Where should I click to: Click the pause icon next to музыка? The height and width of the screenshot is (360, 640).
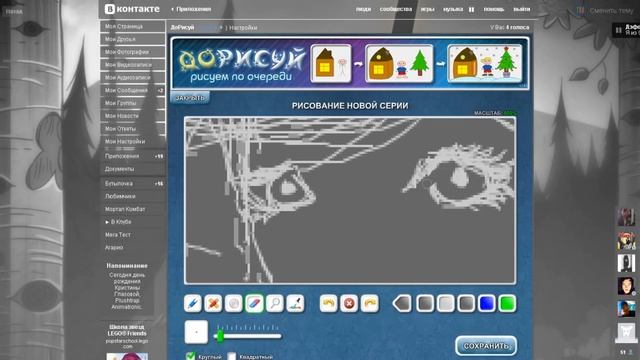471,9
